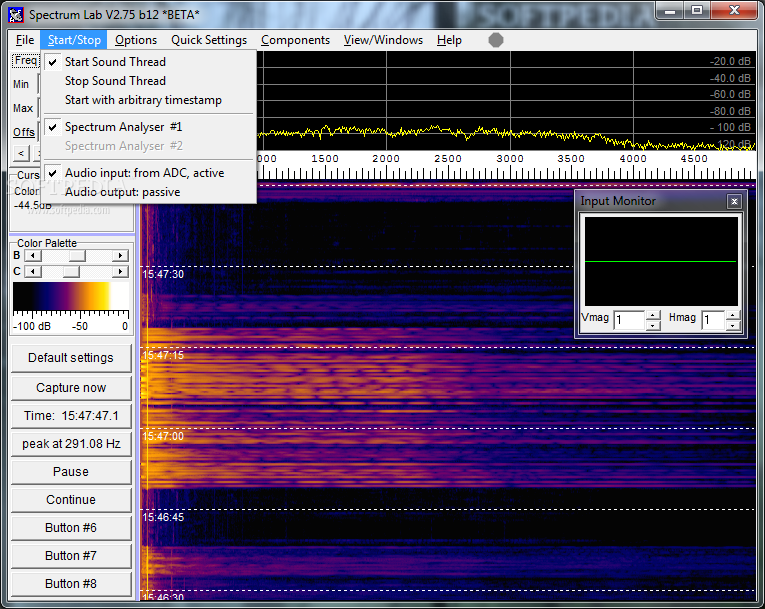765x609 pixels.
Task: Decrease Vmag with down spinner arrow
Action: pos(653,325)
